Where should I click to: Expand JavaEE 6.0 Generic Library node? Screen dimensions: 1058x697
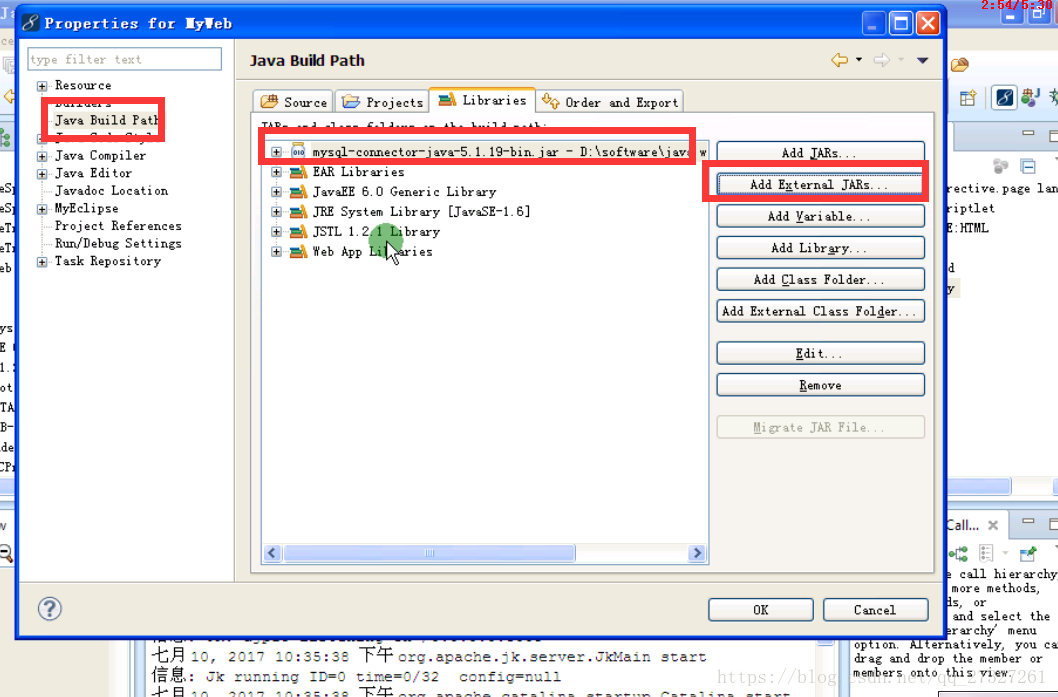tap(277, 192)
